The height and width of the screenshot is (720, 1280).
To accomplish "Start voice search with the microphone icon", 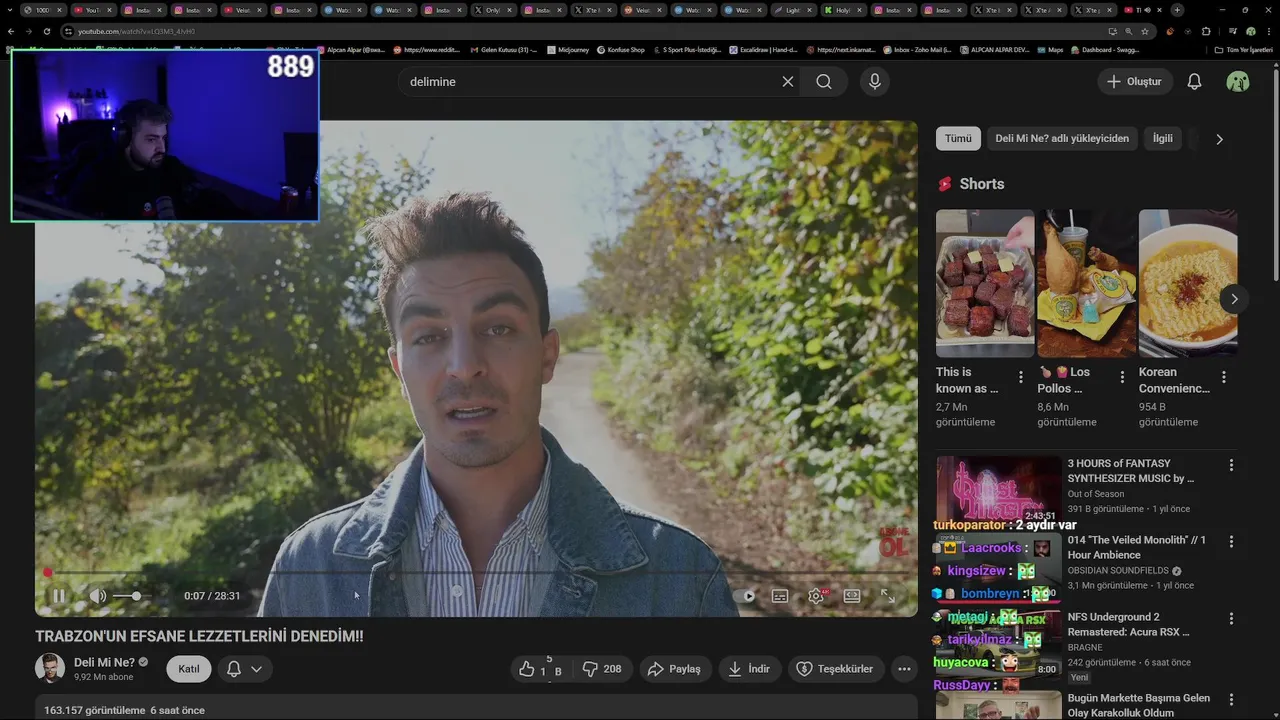I will point(875,82).
